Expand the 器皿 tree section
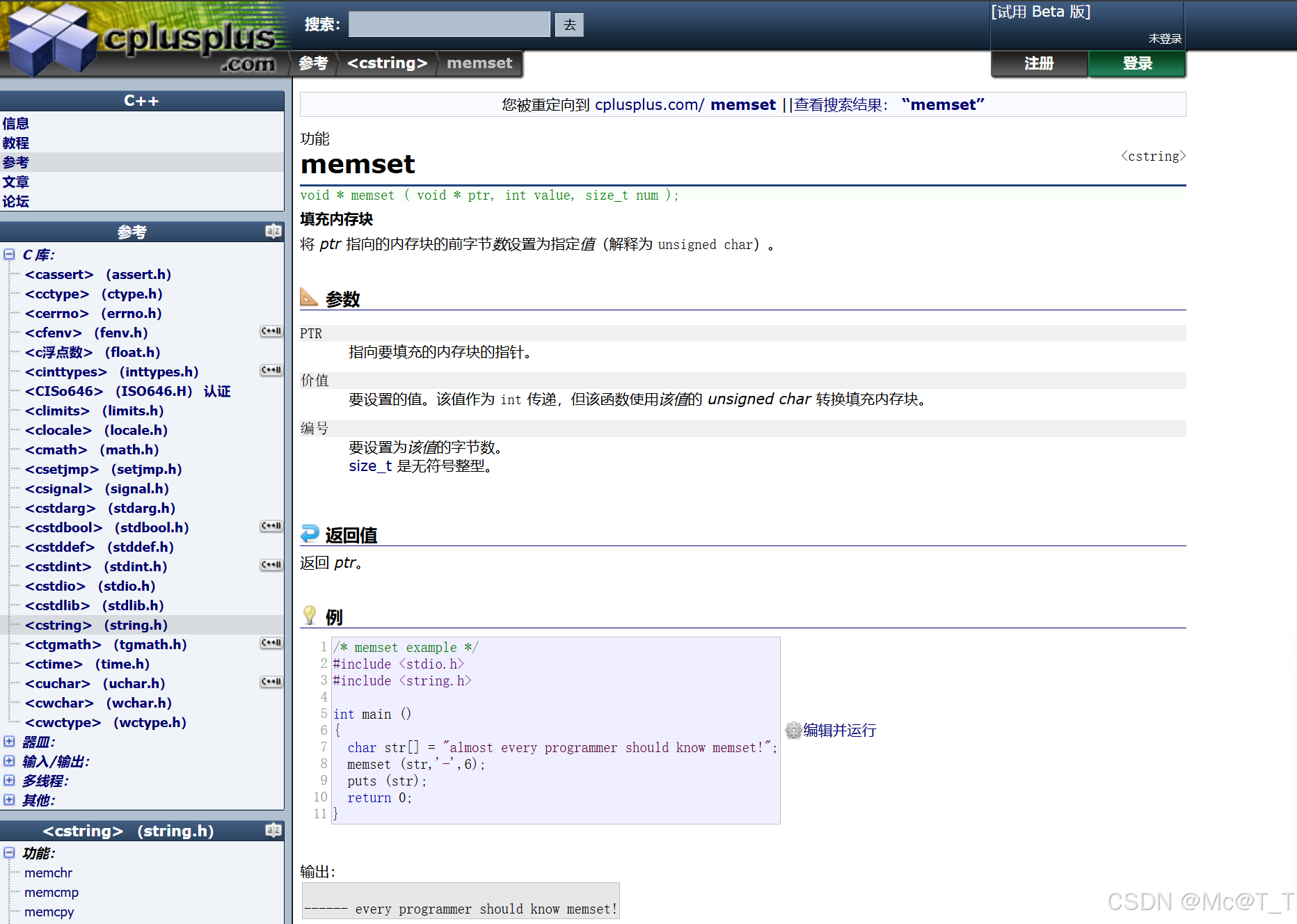The width and height of the screenshot is (1297, 924). [x=9, y=742]
